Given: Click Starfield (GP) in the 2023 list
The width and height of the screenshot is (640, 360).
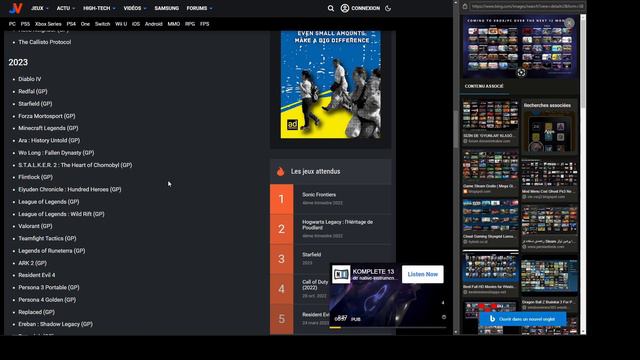Looking at the screenshot, I should [35, 104].
